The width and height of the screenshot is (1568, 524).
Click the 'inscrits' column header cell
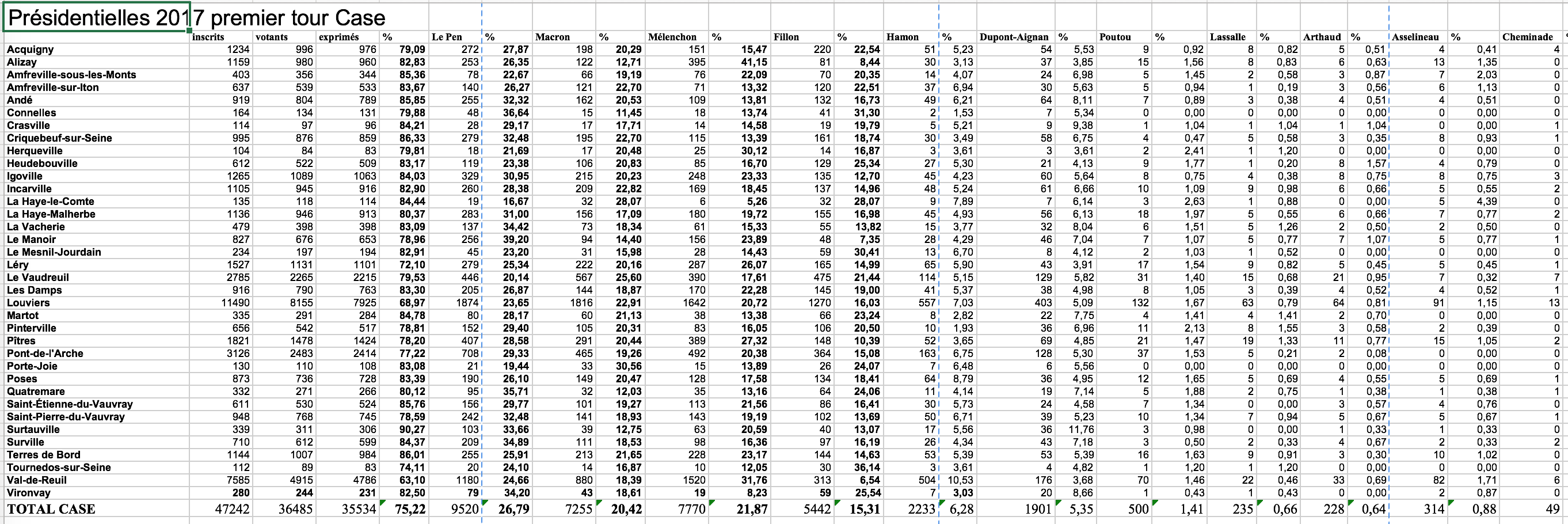pos(209,37)
